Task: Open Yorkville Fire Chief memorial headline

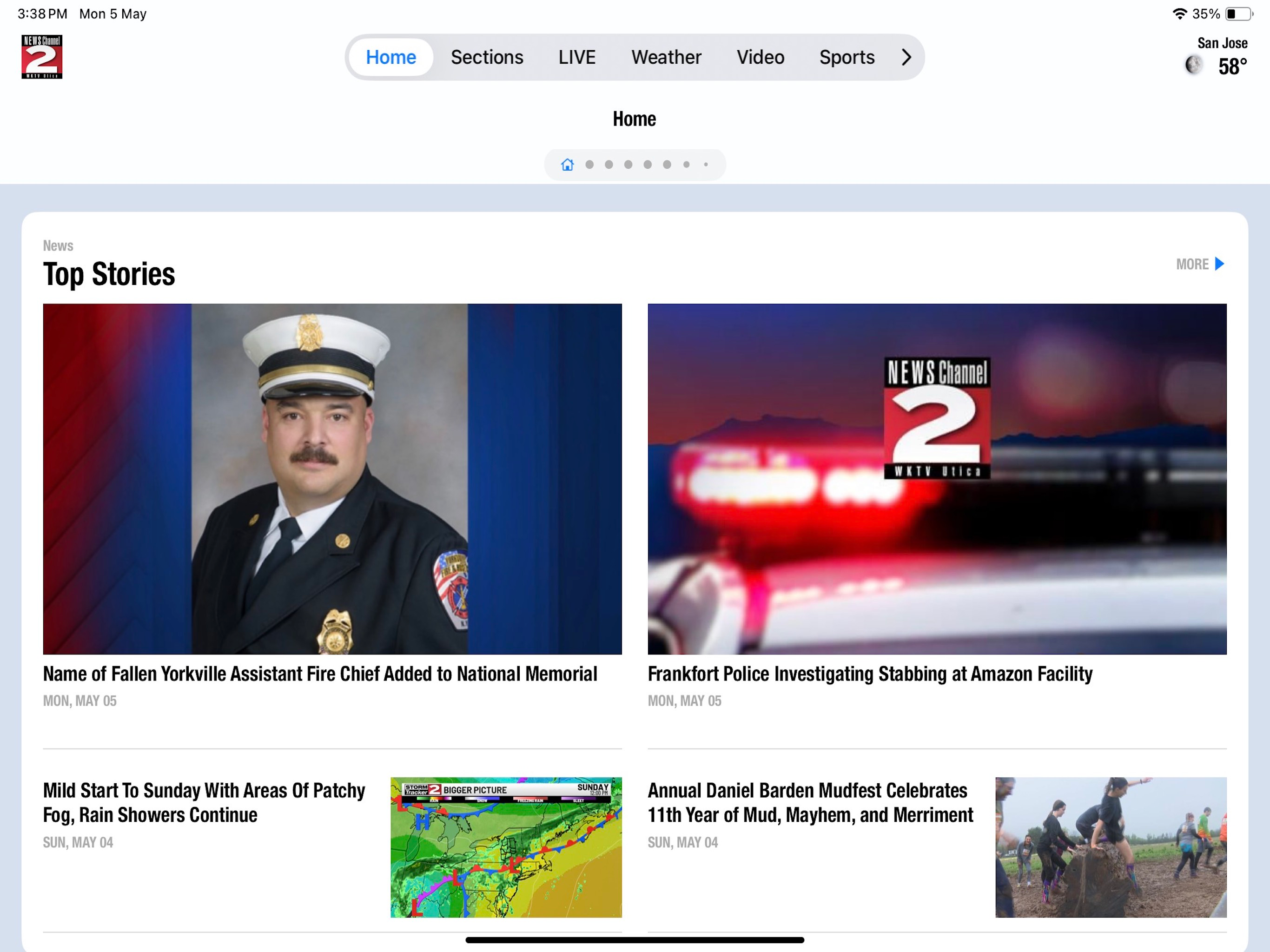Action: point(320,674)
